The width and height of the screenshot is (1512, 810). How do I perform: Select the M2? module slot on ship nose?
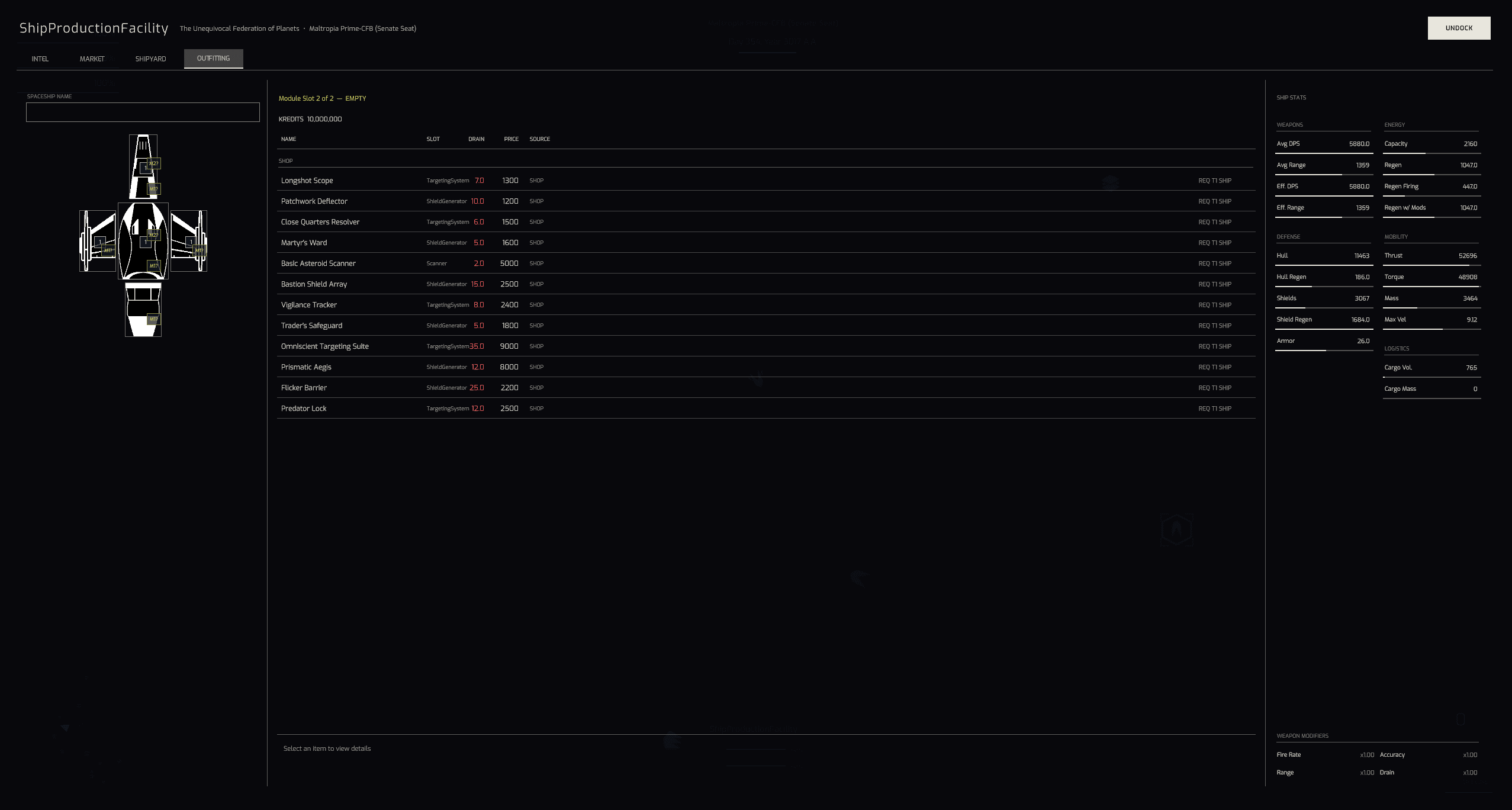pyautogui.click(x=155, y=163)
